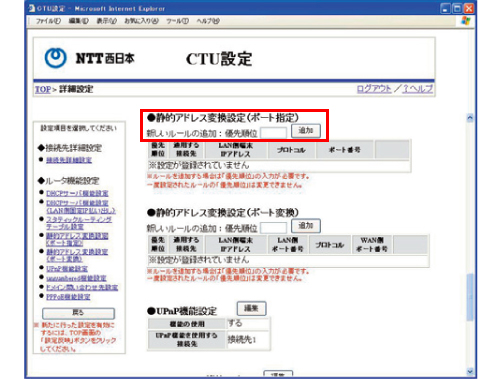Go to the TOP breadcrumb link
This screenshot has height=379, width=500.
coord(43,89)
